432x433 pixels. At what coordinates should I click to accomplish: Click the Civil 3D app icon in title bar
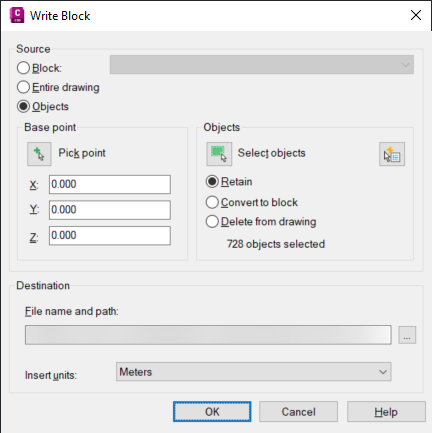click(x=17, y=15)
